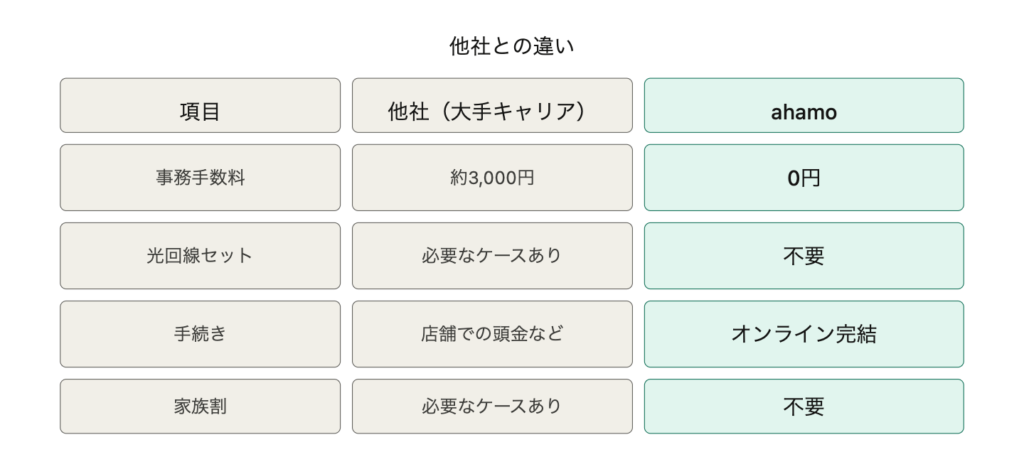Viewport: 1024px width, 452px height.
Task: Select the 家族割 row label
Action: (199, 407)
